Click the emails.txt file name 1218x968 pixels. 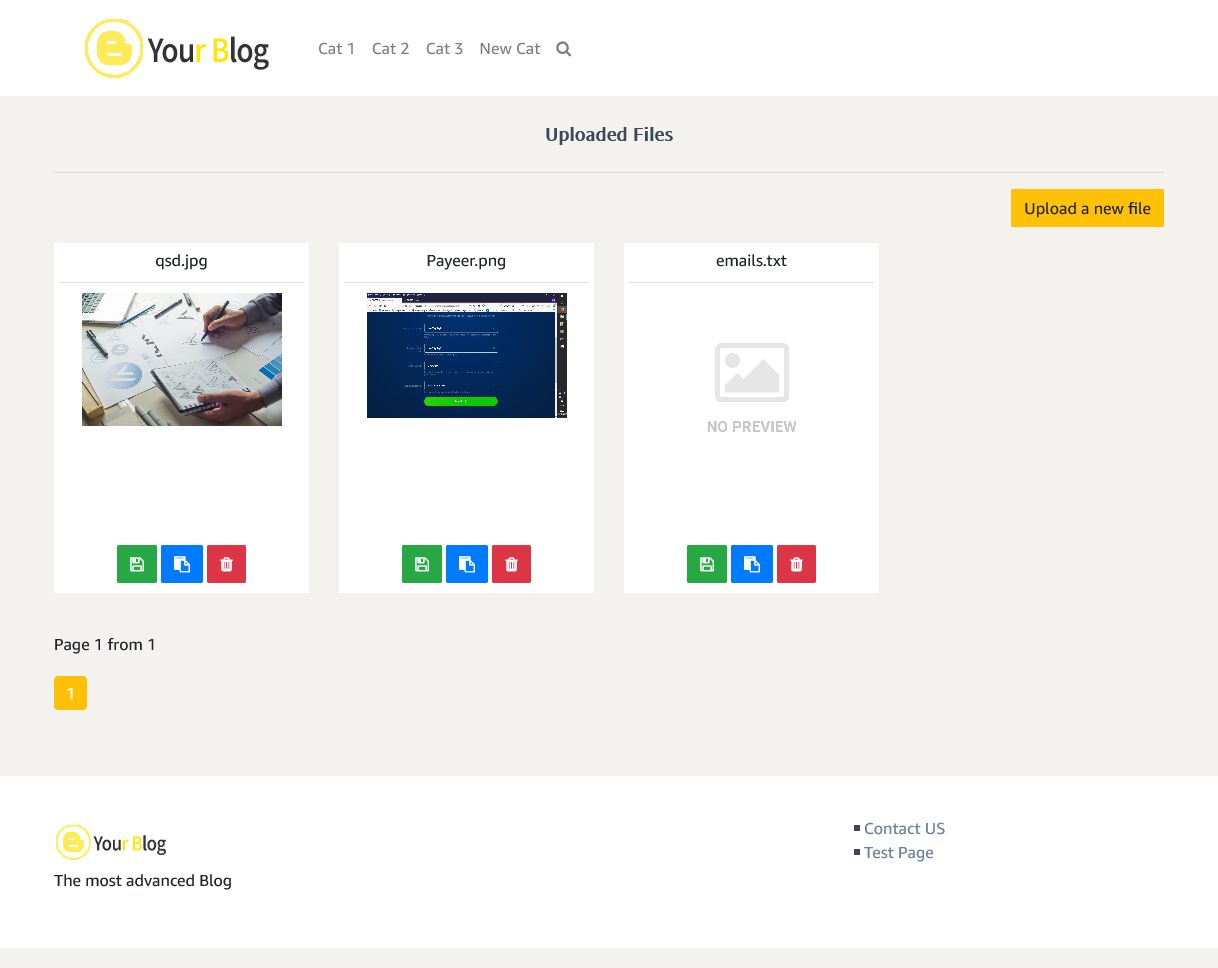752,260
